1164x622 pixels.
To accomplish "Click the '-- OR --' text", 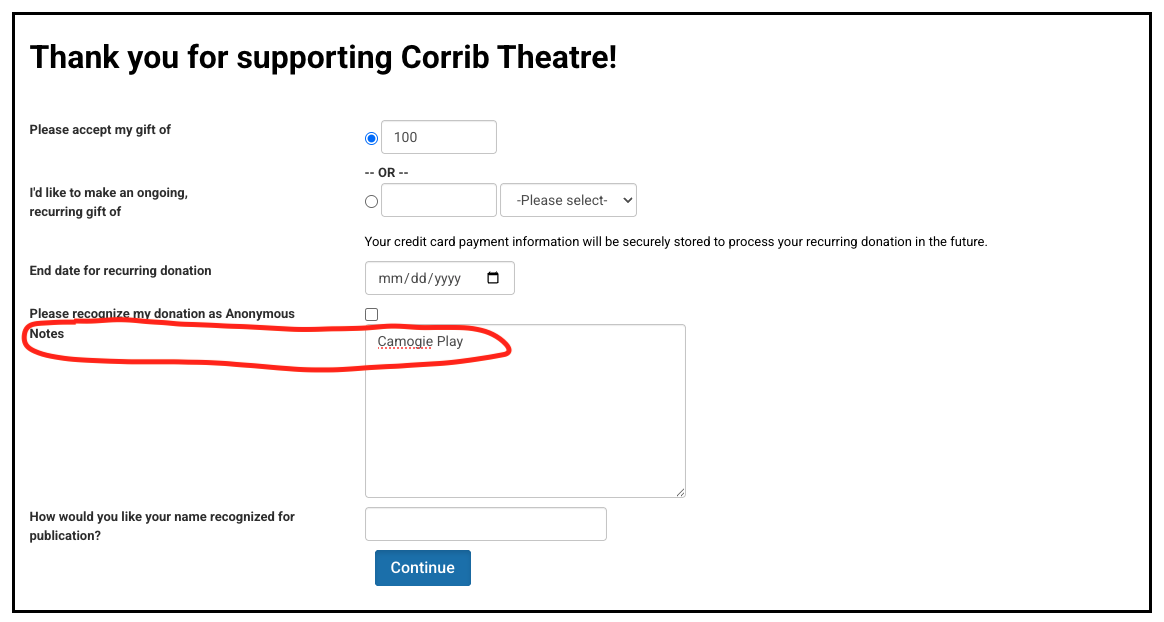I will pyautogui.click(x=386, y=173).
